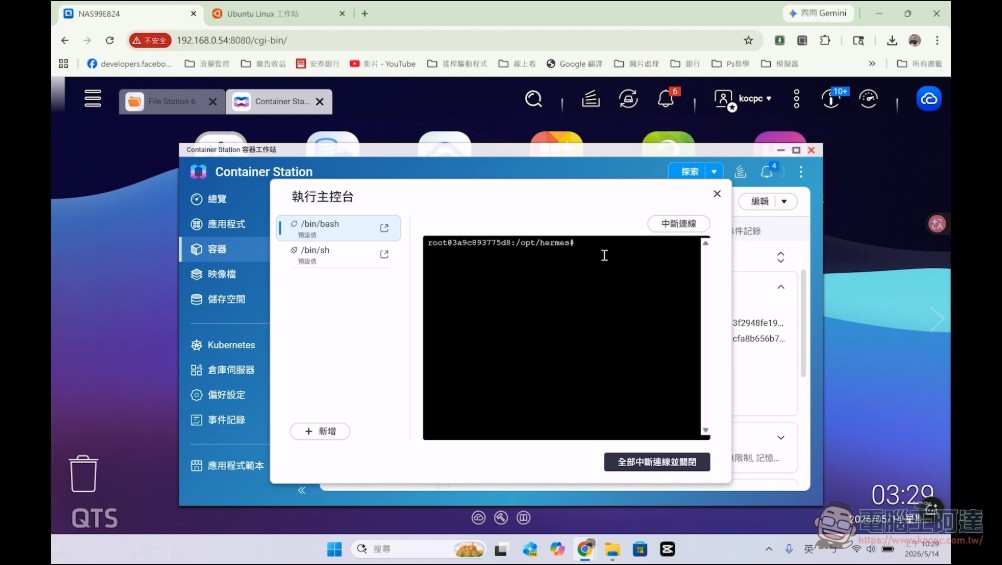Viewport: 1002px width, 565px height.
Task: Click the terminal scrollbar down arrow
Action: pos(705,431)
